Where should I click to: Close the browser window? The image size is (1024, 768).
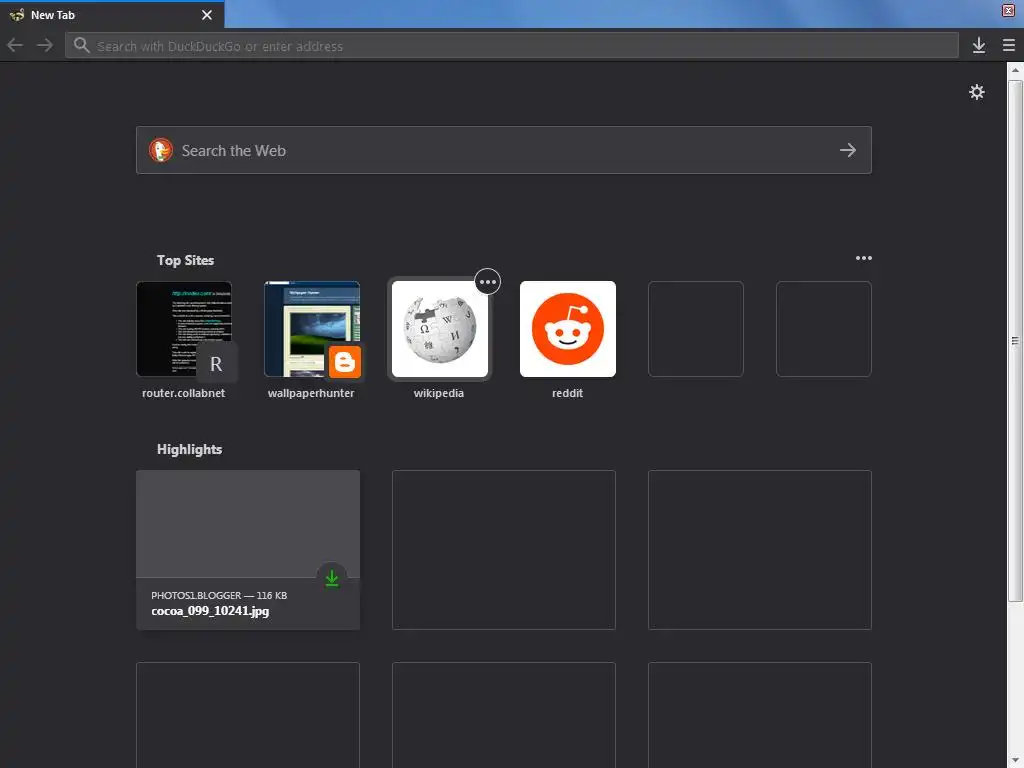tap(1008, 10)
